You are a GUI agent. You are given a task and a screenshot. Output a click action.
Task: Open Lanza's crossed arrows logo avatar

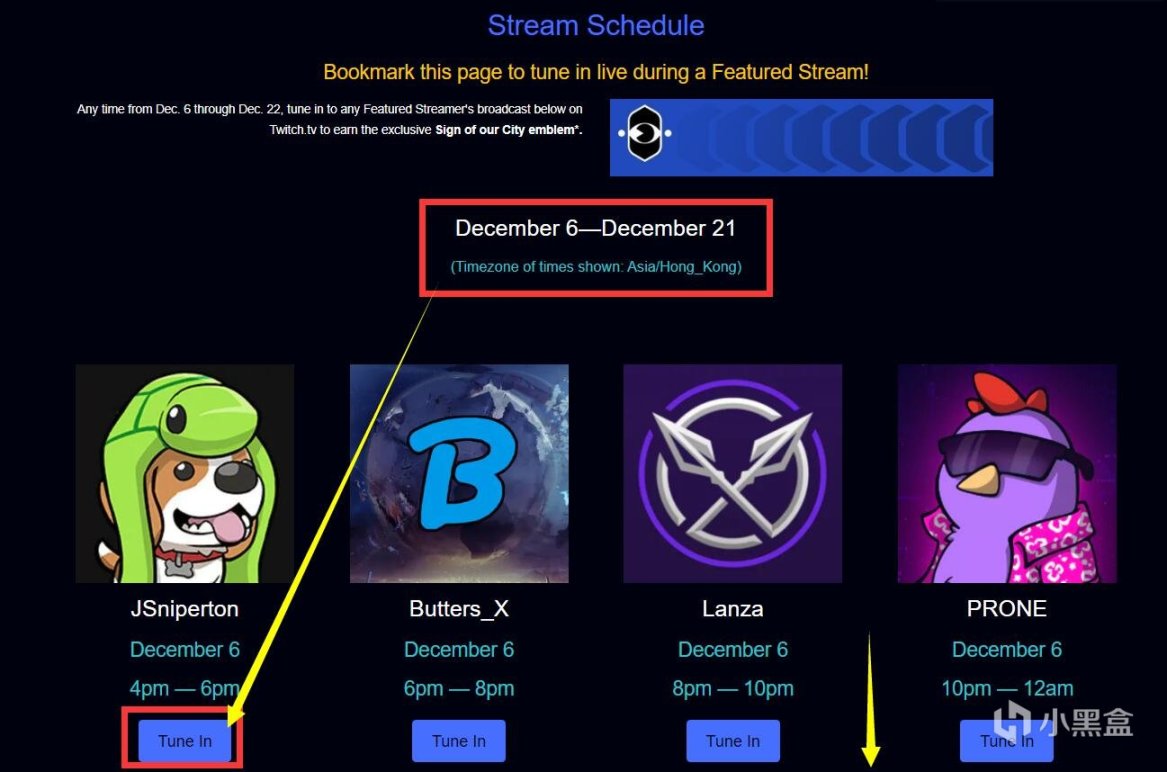(x=732, y=473)
